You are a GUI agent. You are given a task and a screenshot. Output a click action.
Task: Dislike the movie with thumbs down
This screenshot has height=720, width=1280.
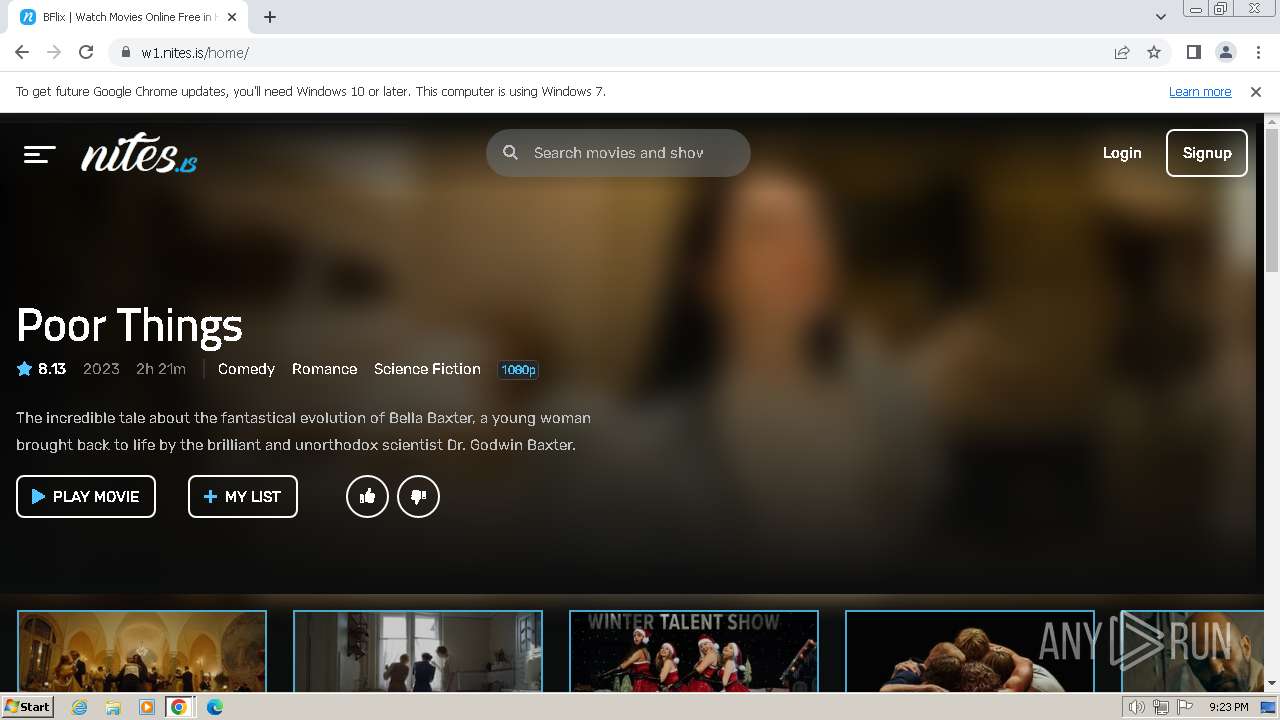(x=418, y=496)
